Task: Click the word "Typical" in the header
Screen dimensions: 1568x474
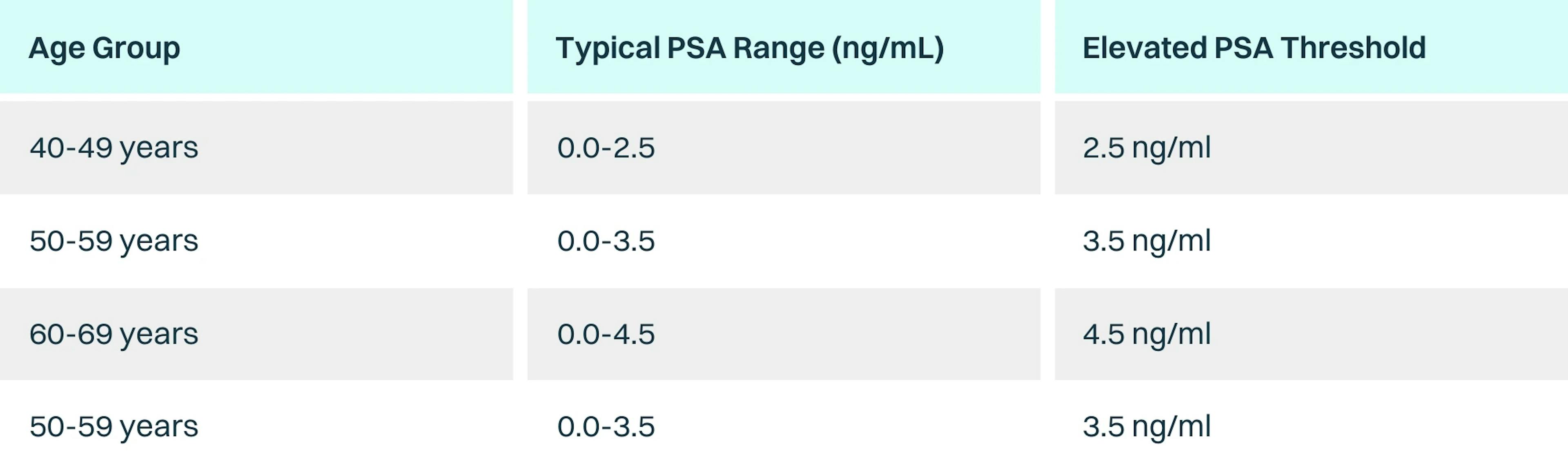Action: 608,48
